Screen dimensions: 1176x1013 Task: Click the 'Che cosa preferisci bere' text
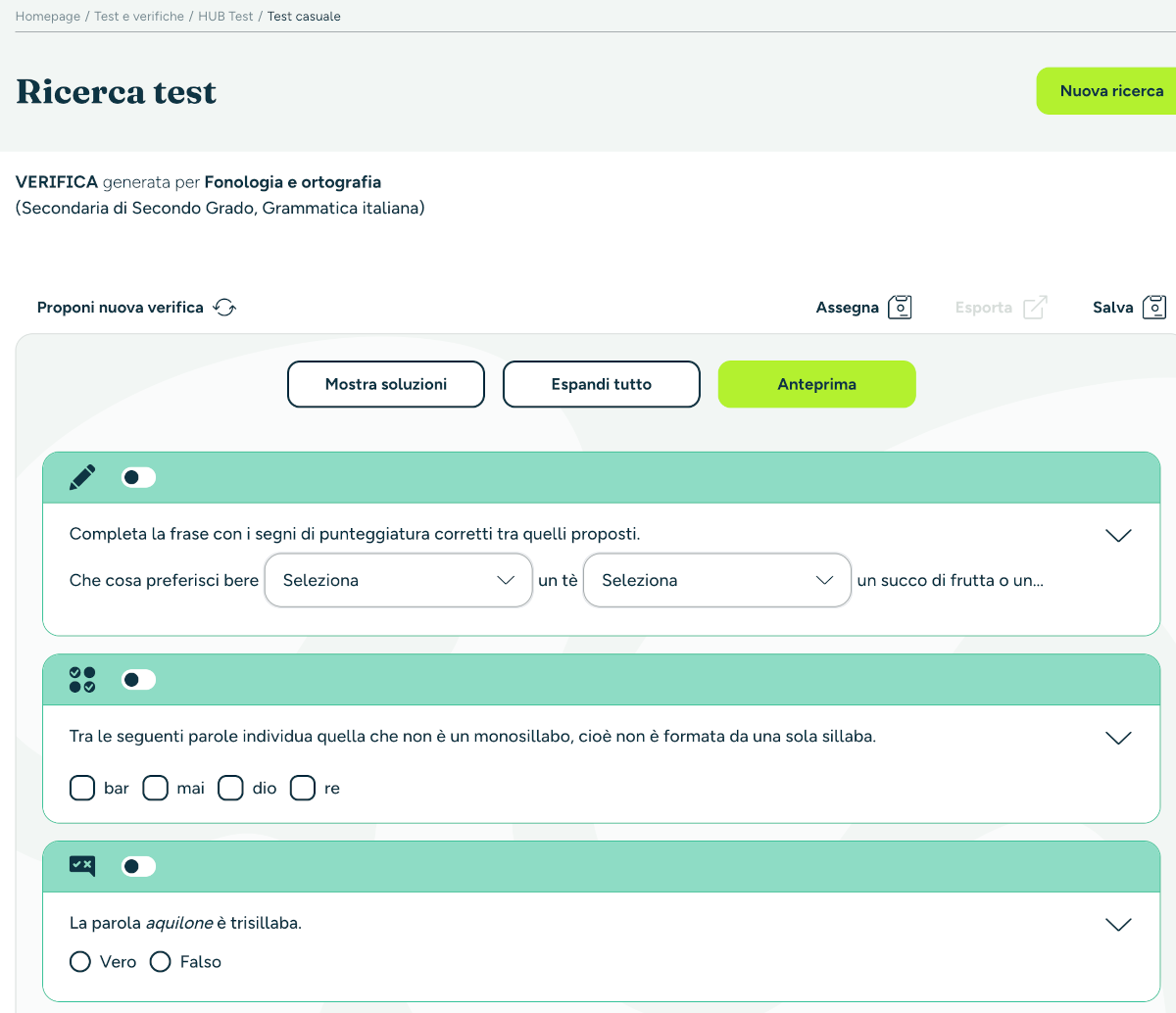click(x=164, y=580)
